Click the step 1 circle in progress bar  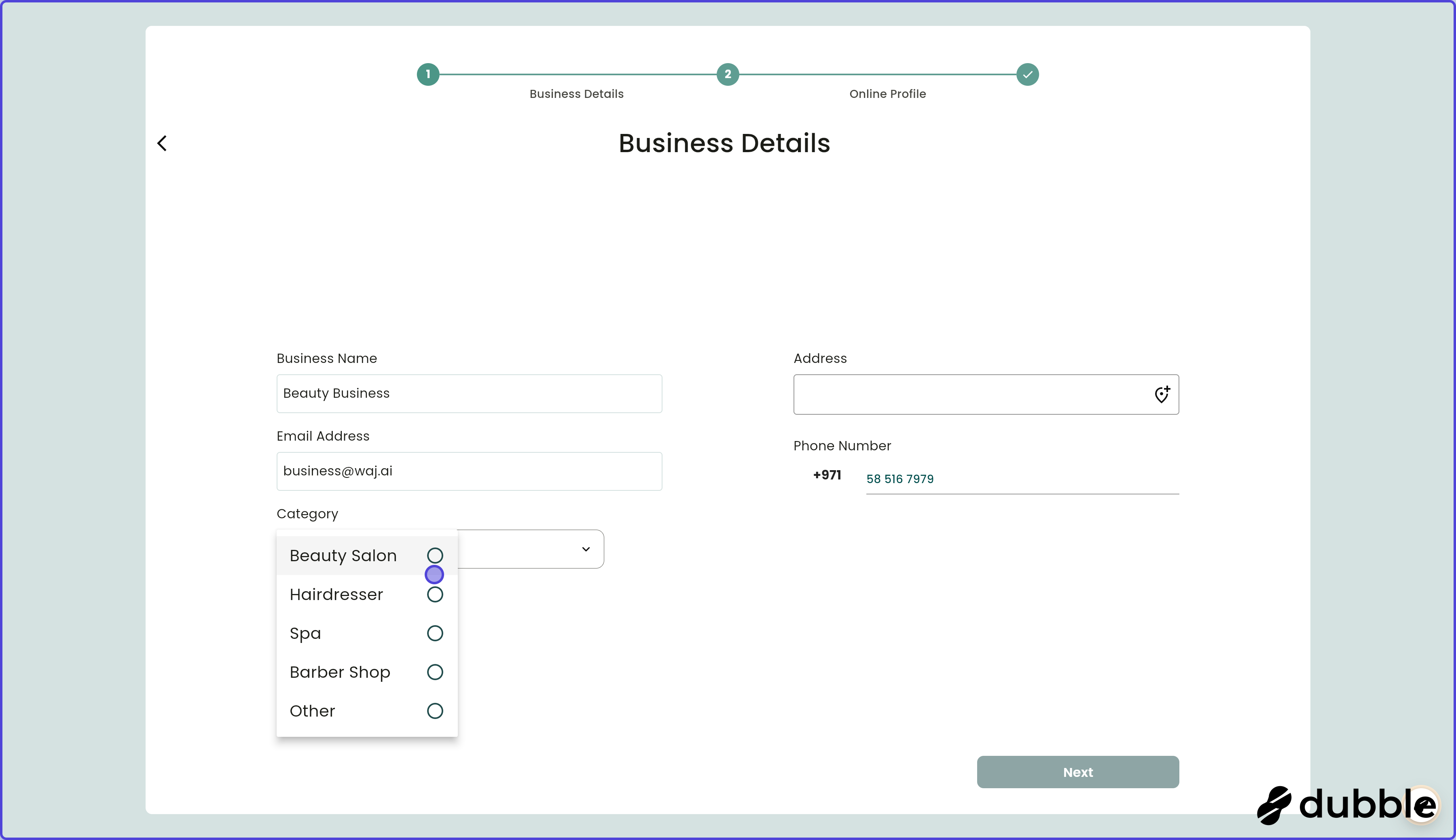point(428,74)
